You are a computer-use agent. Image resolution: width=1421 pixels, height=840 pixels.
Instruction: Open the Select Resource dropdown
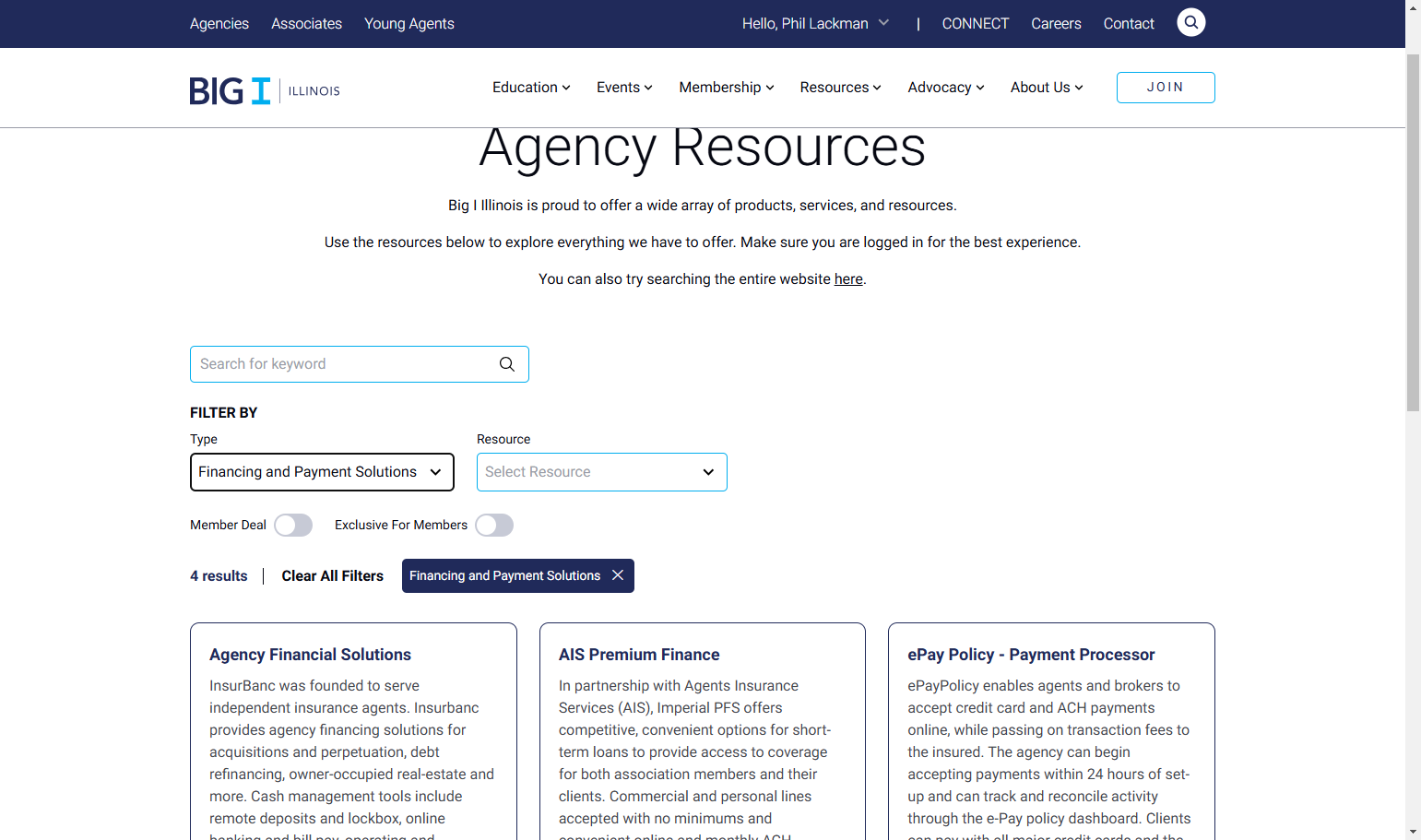click(x=602, y=472)
